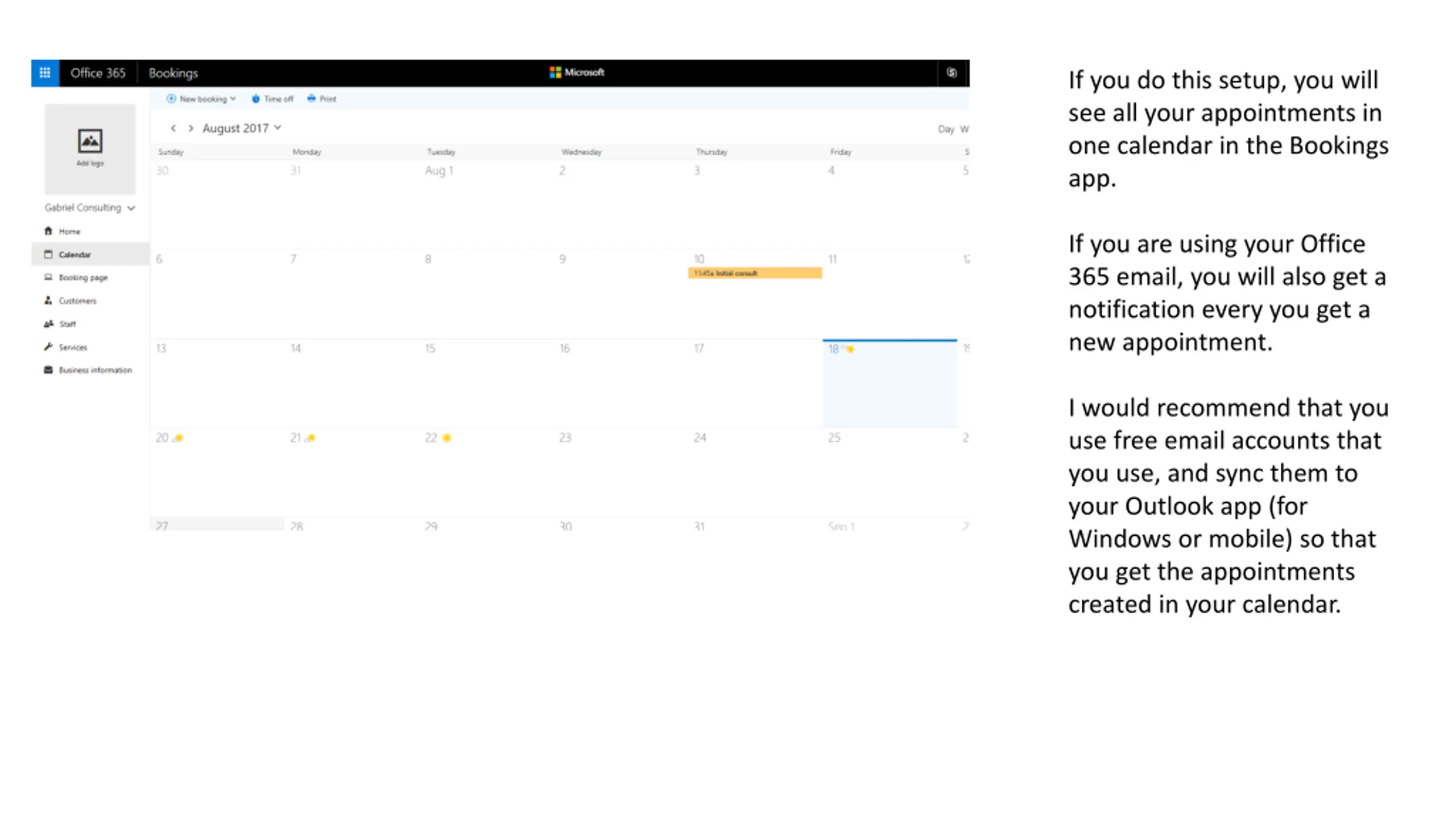Screen dimensions: 1456x819
Task: Expand the New booking dropdown
Action: [201, 99]
